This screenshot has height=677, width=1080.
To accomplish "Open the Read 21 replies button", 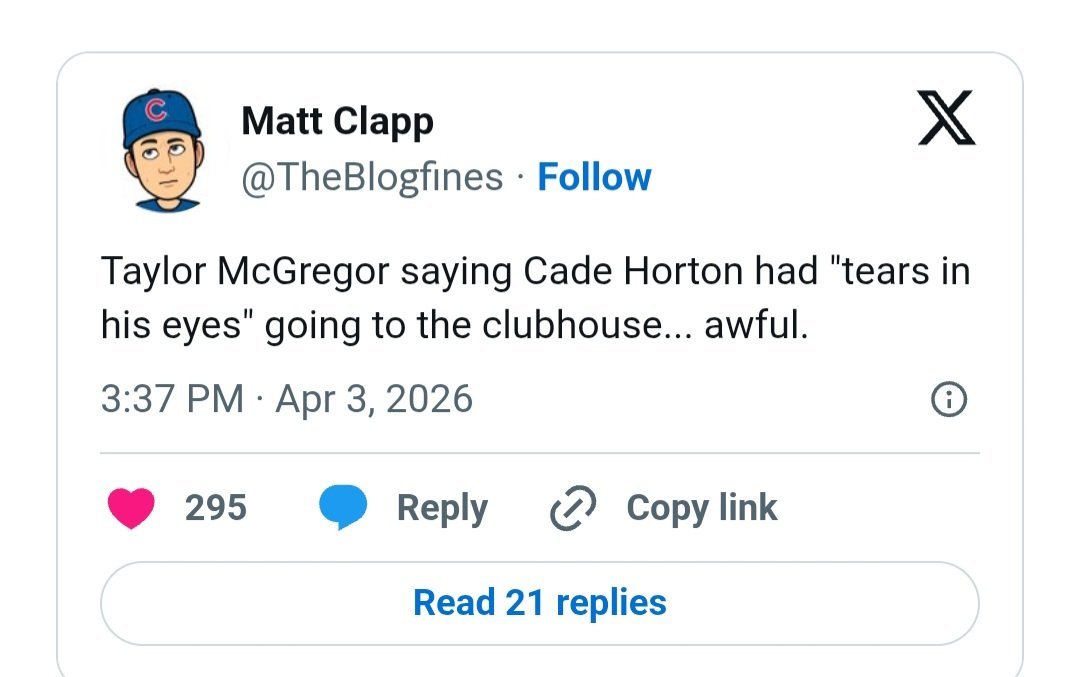I will [x=539, y=603].
